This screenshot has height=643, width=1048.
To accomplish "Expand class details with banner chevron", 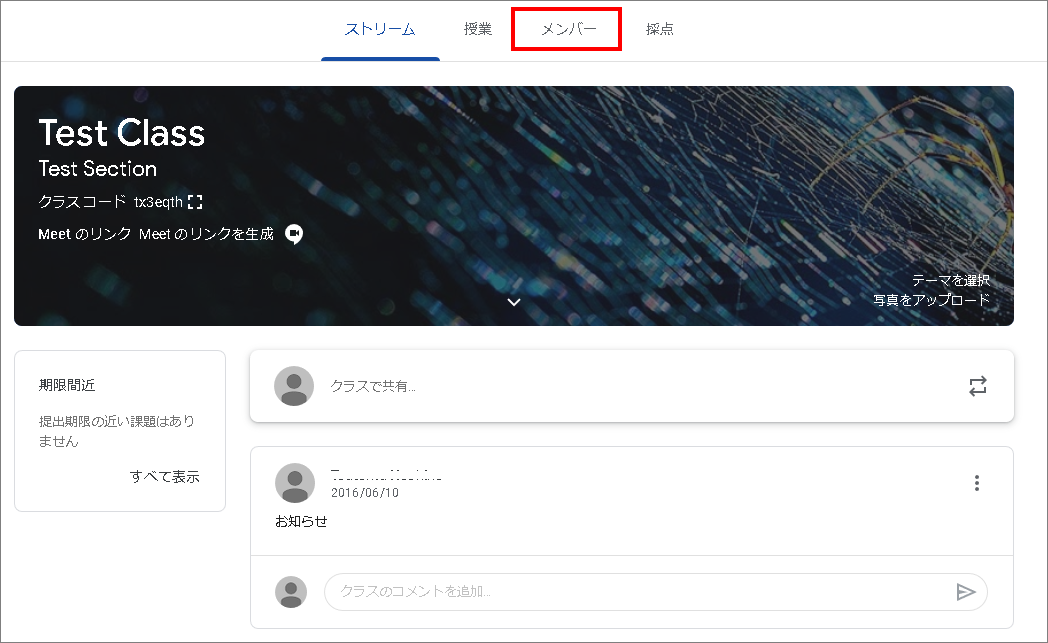I will click(514, 302).
